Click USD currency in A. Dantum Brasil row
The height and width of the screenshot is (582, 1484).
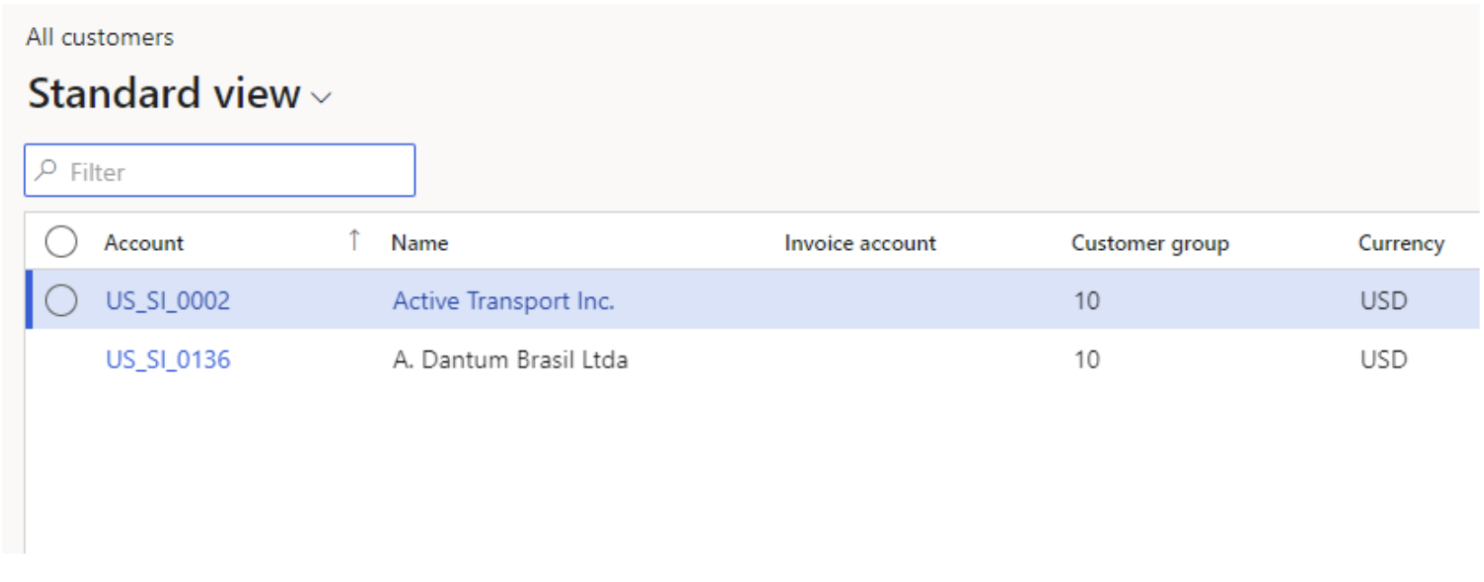[1383, 360]
